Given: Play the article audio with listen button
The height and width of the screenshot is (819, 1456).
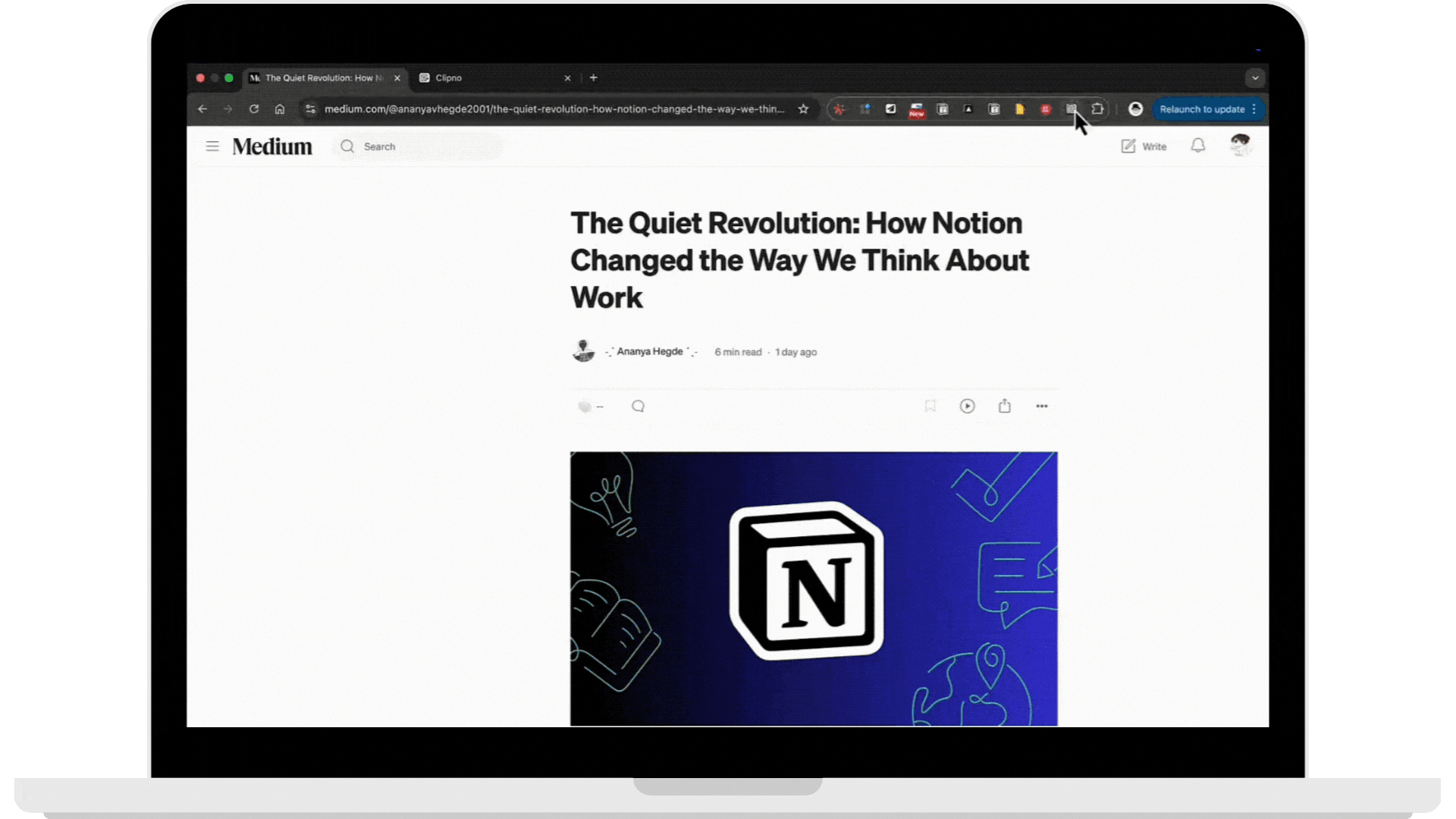Looking at the screenshot, I should click(967, 406).
